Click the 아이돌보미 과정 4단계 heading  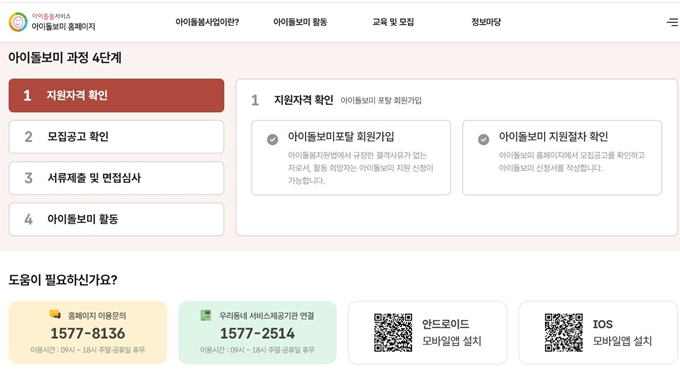pyautogui.click(x=65, y=57)
